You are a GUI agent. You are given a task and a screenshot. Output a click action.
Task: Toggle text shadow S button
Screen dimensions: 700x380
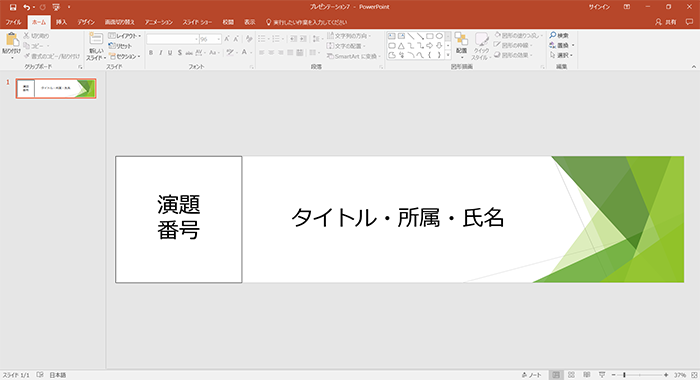tap(179, 53)
